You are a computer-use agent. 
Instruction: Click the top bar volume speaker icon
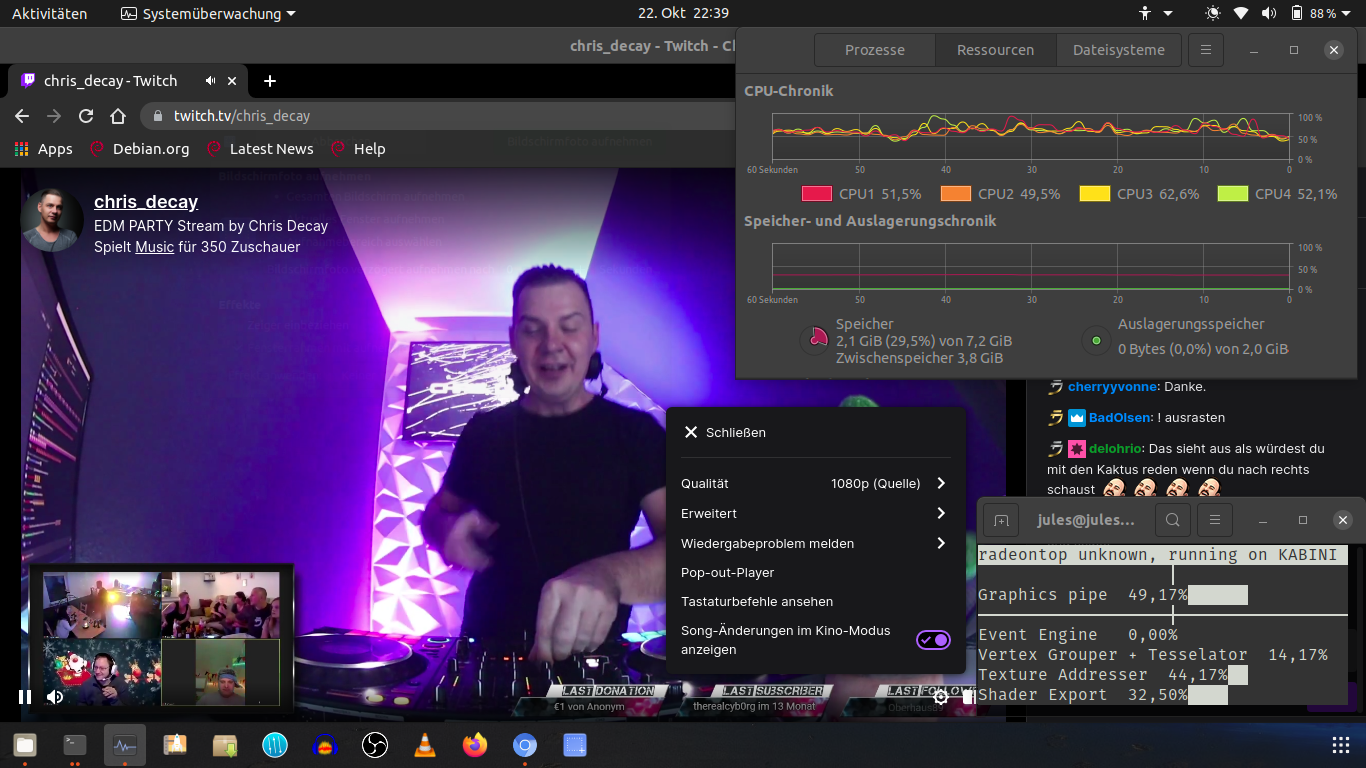coord(1269,14)
